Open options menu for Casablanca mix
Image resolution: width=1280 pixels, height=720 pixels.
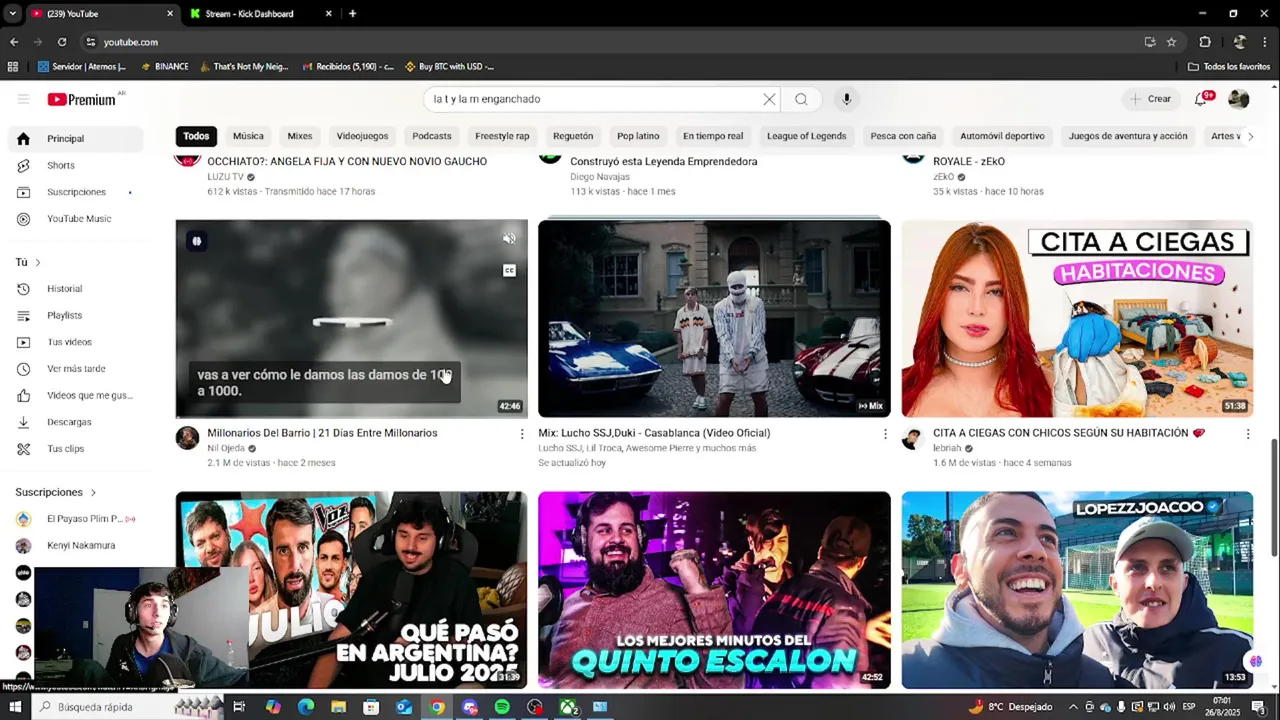click(884, 434)
